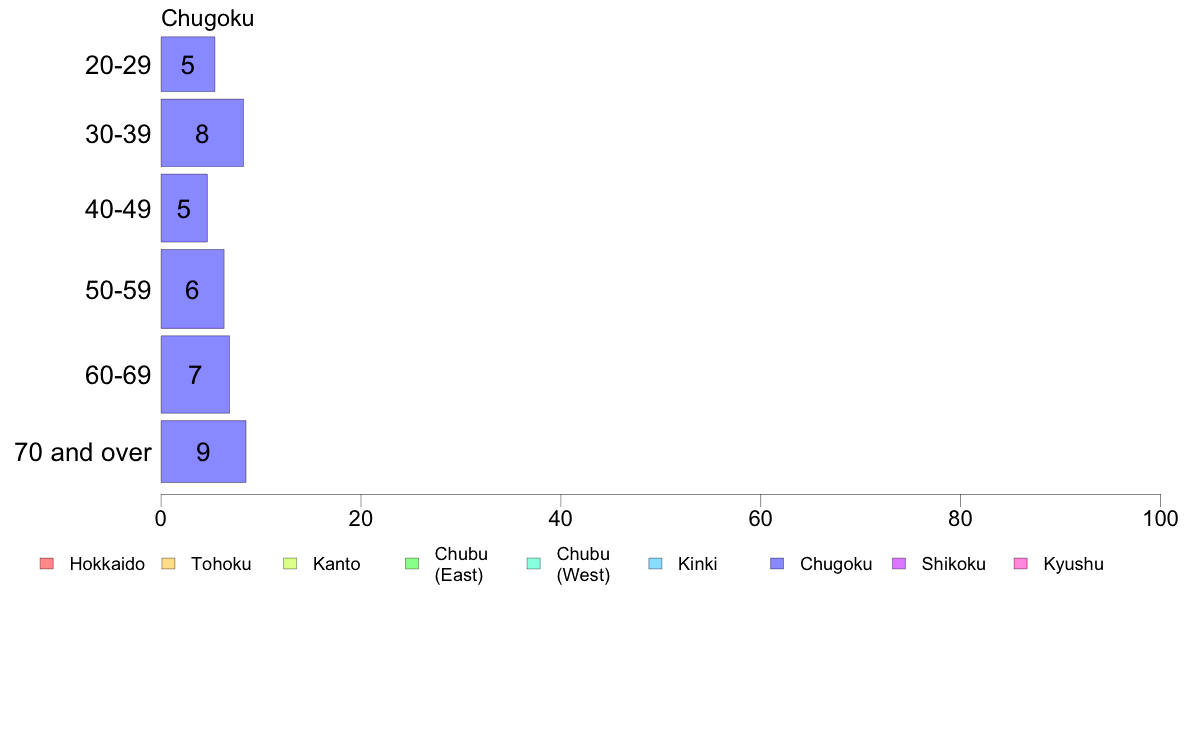The width and height of the screenshot is (1188, 736).
Task: Click the Kinki legend label text
Action: point(697,564)
